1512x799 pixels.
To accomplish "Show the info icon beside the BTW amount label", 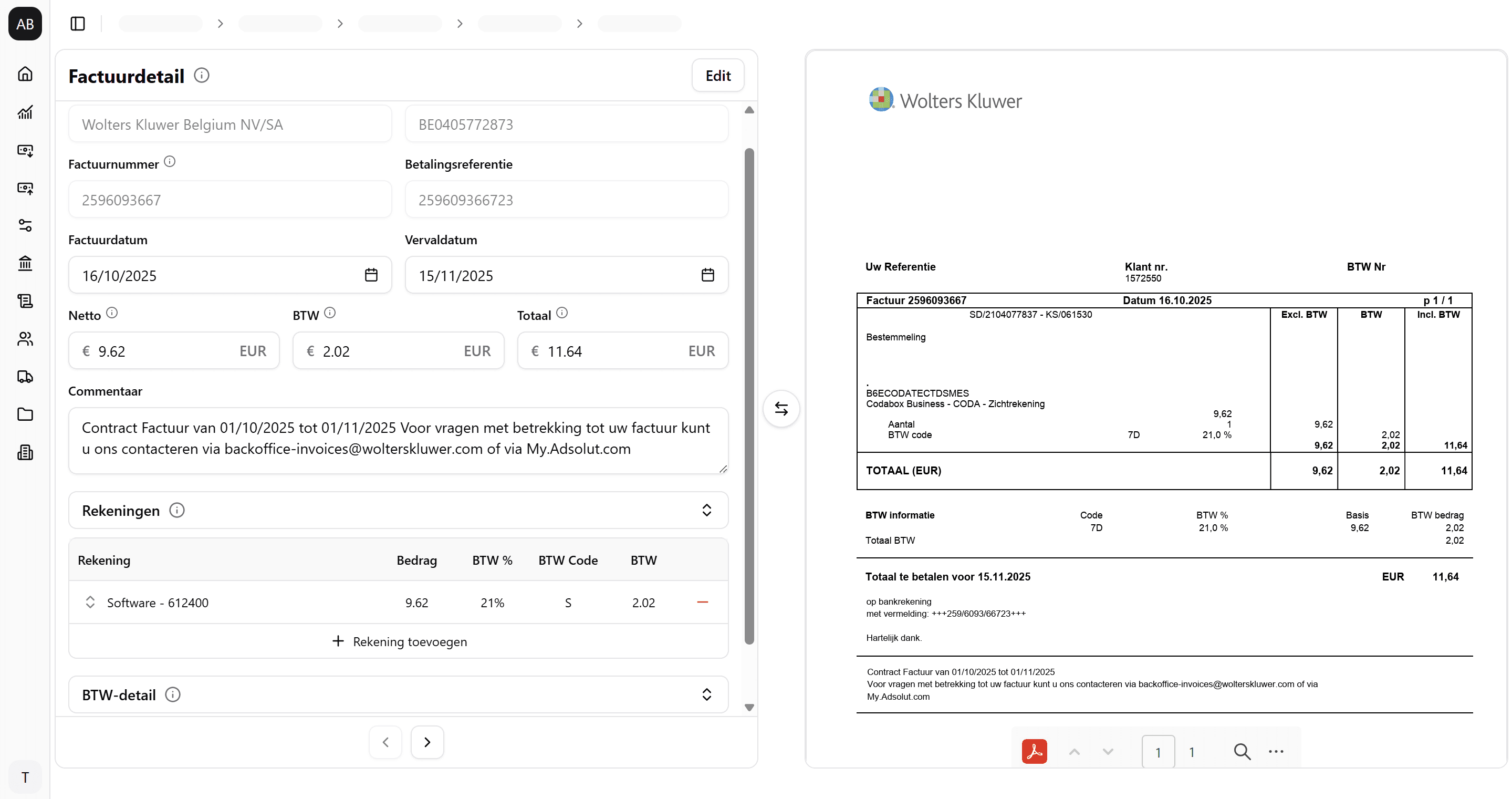I will pos(330,313).
